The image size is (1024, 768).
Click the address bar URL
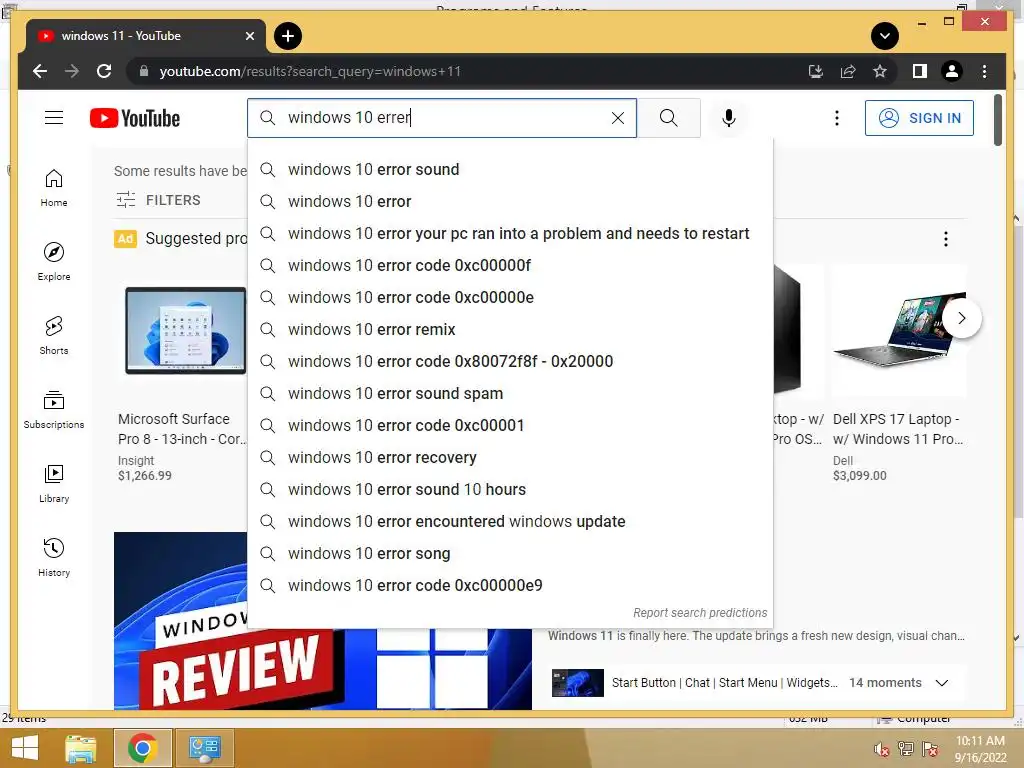pos(310,71)
